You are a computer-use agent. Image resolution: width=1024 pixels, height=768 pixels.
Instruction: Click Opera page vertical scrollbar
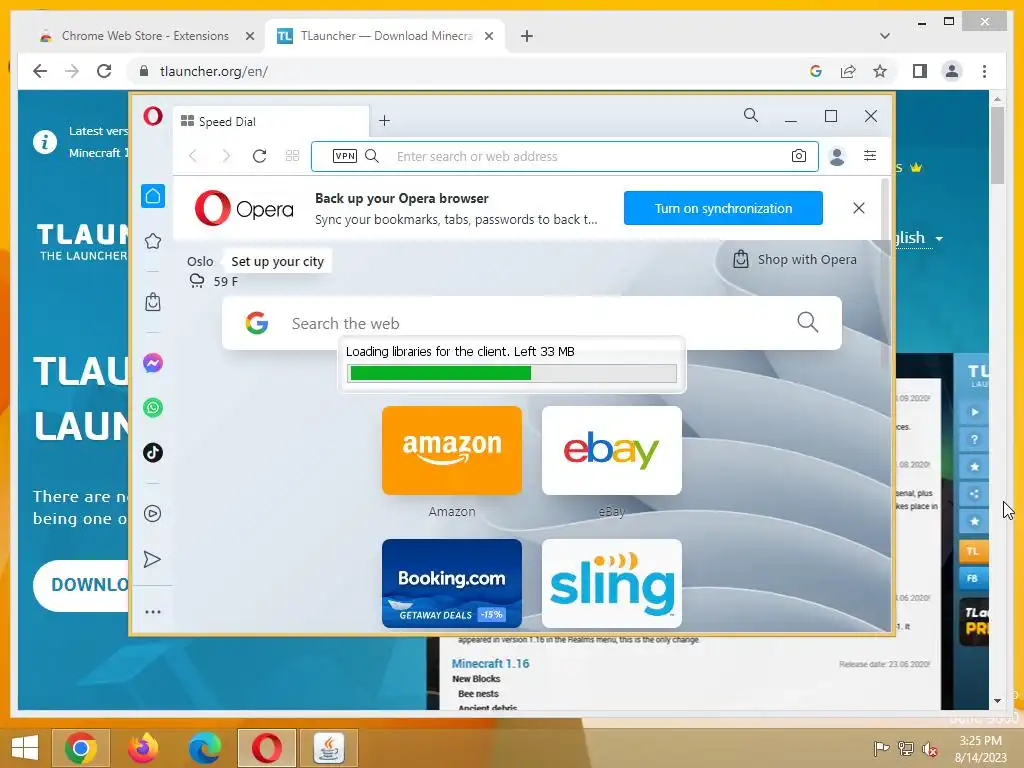tap(886, 271)
